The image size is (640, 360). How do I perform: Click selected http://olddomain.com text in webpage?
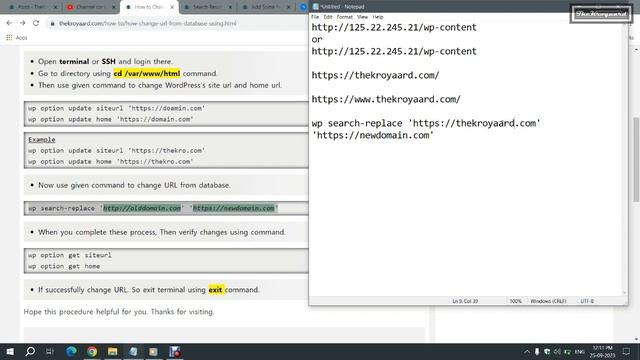click(142, 208)
